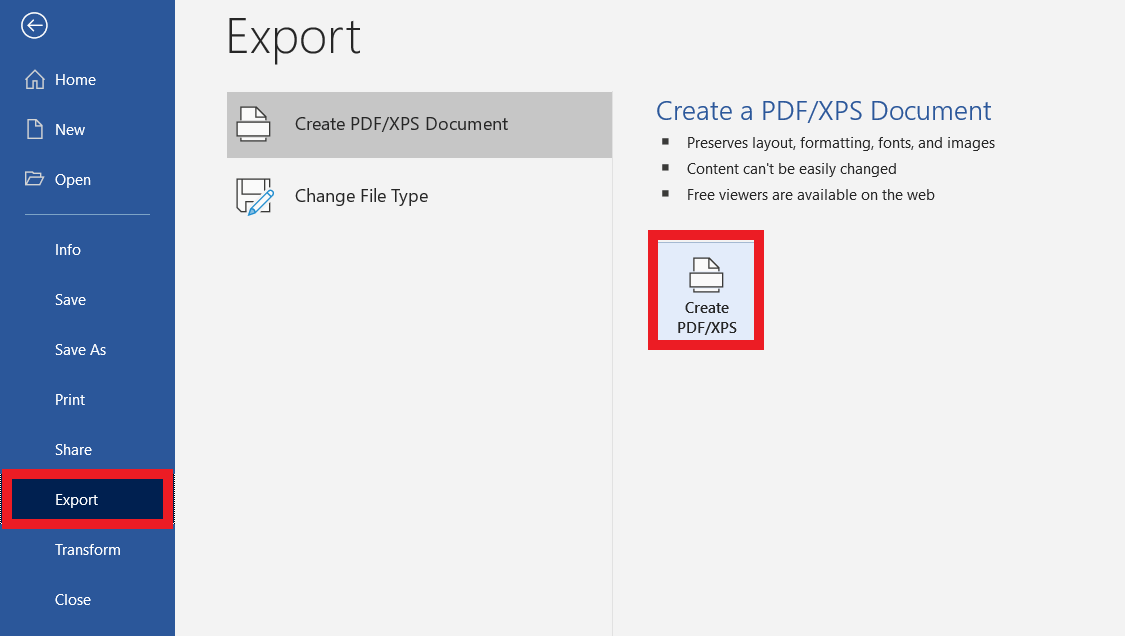
Task: Click the back arrow circle icon
Action: (x=34, y=26)
